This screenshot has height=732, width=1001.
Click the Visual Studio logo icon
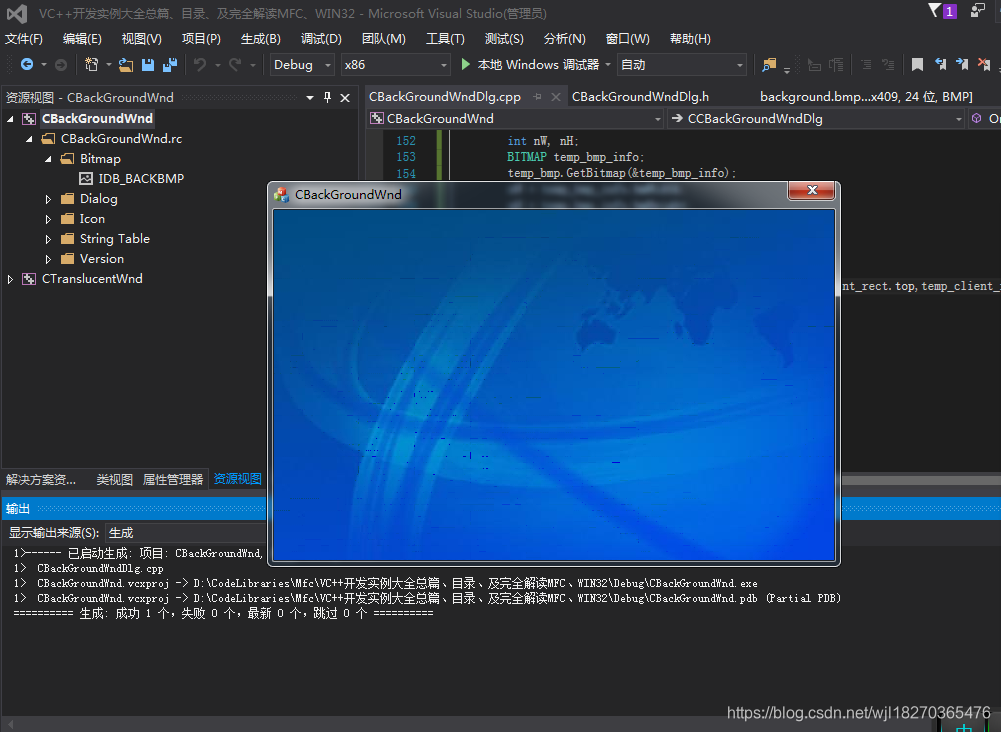pyautogui.click(x=17, y=13)
